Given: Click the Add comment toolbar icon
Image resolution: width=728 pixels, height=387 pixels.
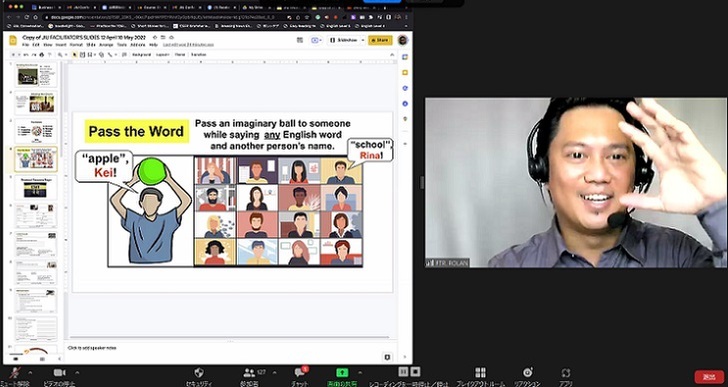Looking at the screenshot, I should pyautogui.click(x=124, y=55).
